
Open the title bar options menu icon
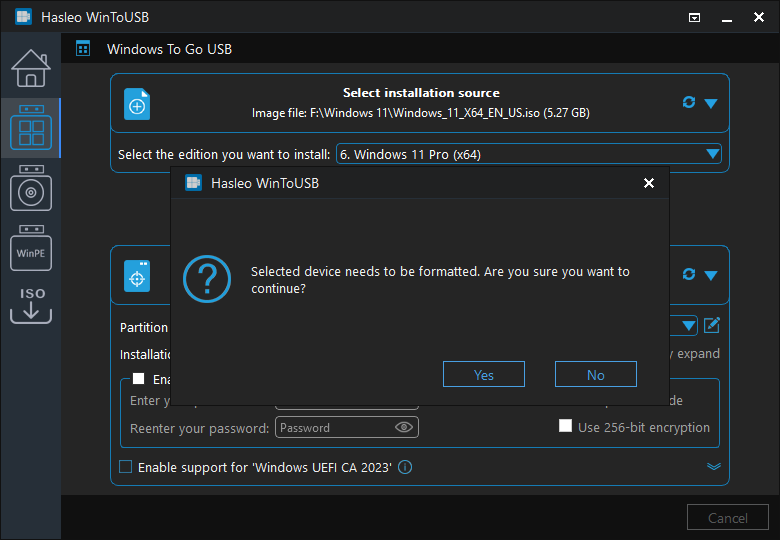(694, 18)
